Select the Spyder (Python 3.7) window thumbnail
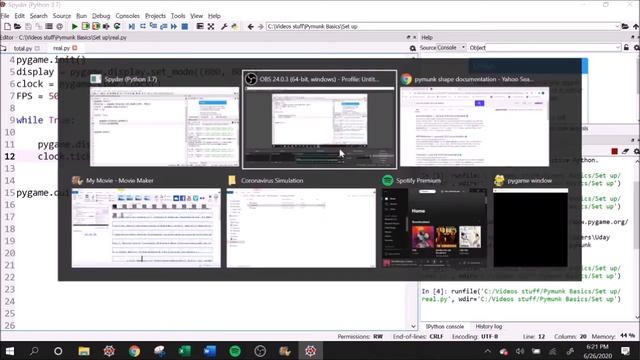The width and height of the screenshot is (640, 360). [x=164, y=120]
